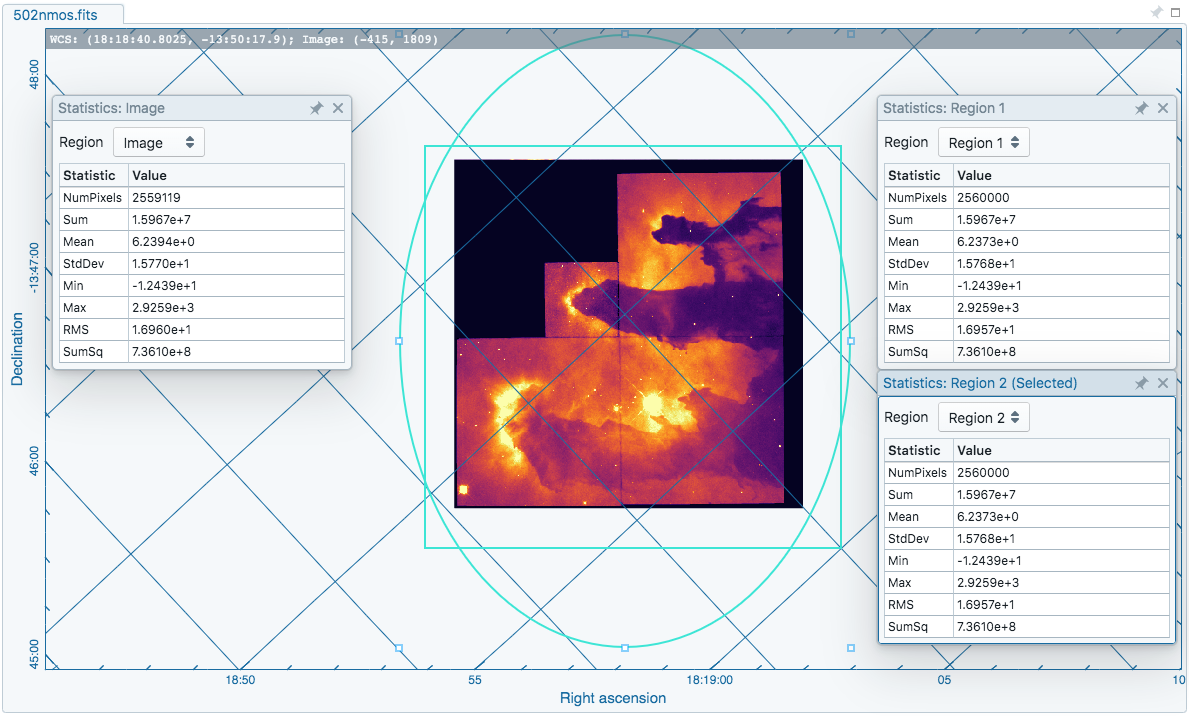Screen dimensions: 1189x716
Task: Click the Statistics: Region 2 (Selected) title
Action: [980, 383]
